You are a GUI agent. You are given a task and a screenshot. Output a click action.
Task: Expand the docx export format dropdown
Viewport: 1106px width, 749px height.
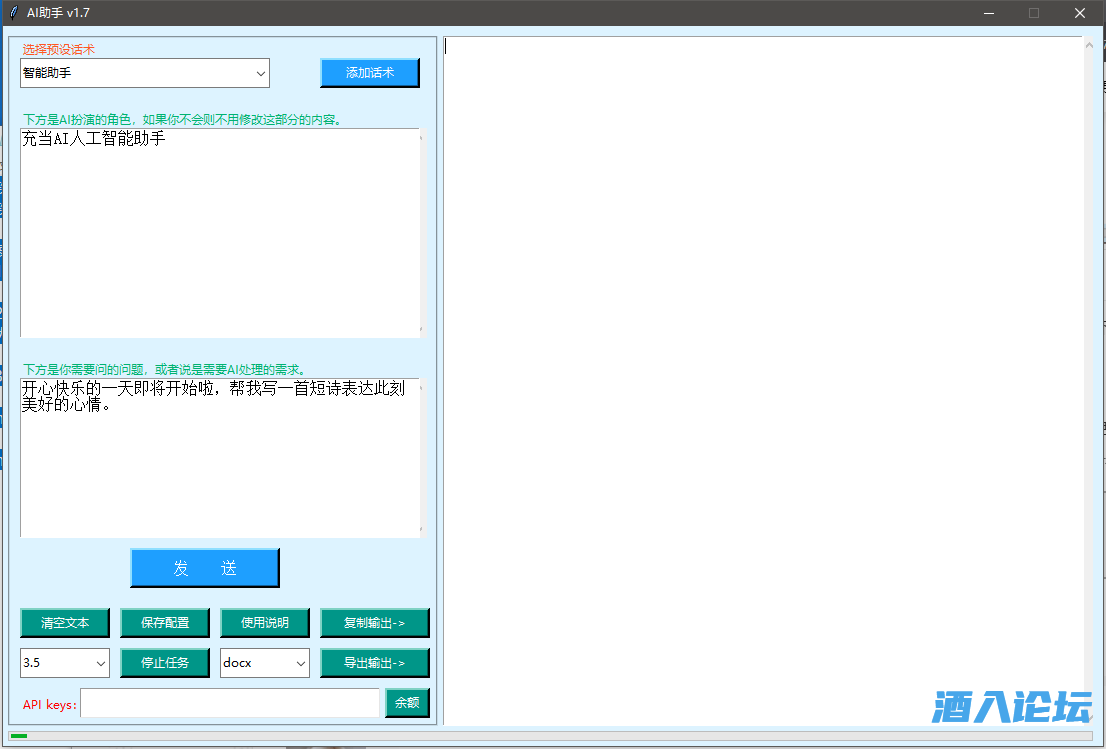(265, 663)
